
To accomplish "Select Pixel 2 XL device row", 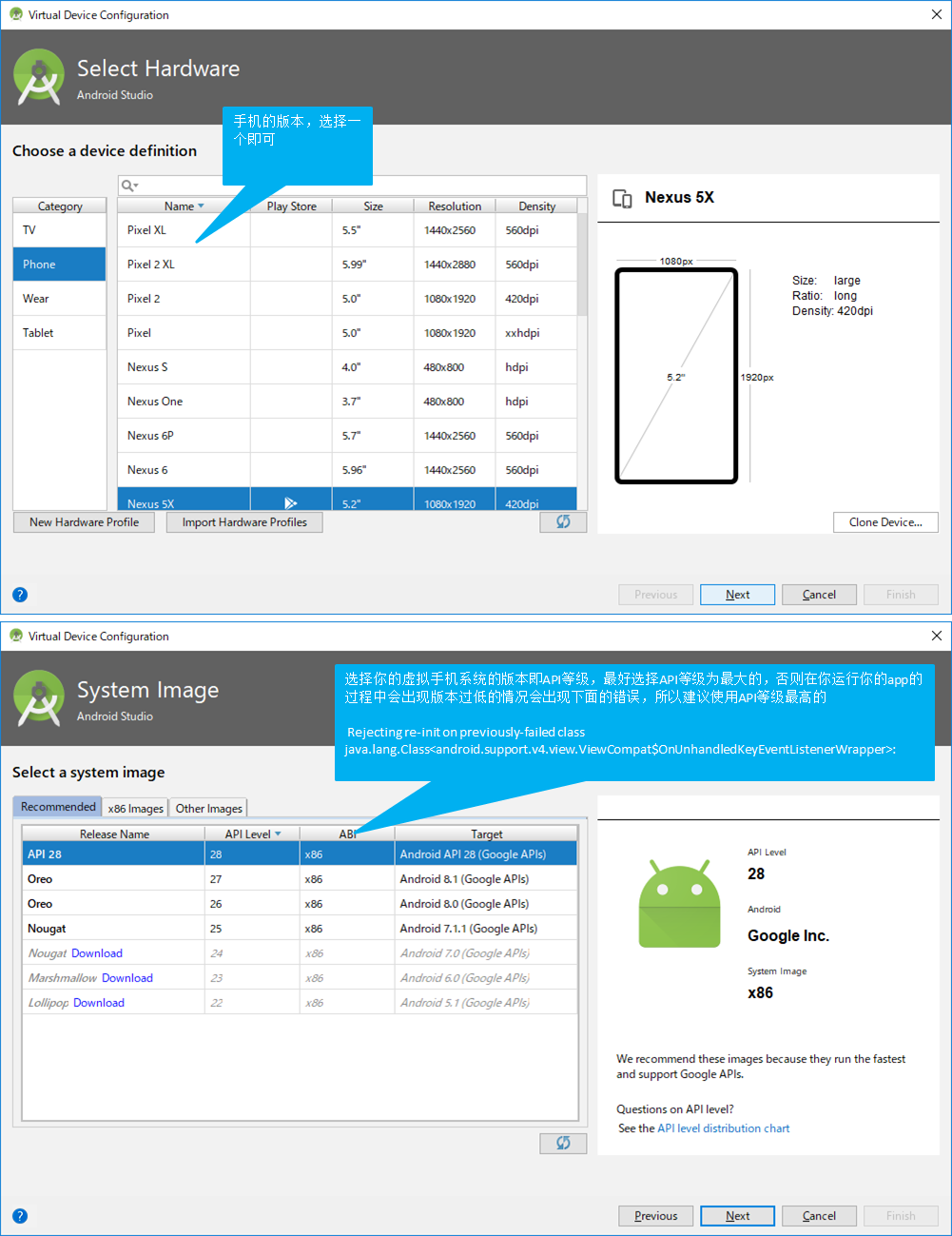I will coord(347,265).
